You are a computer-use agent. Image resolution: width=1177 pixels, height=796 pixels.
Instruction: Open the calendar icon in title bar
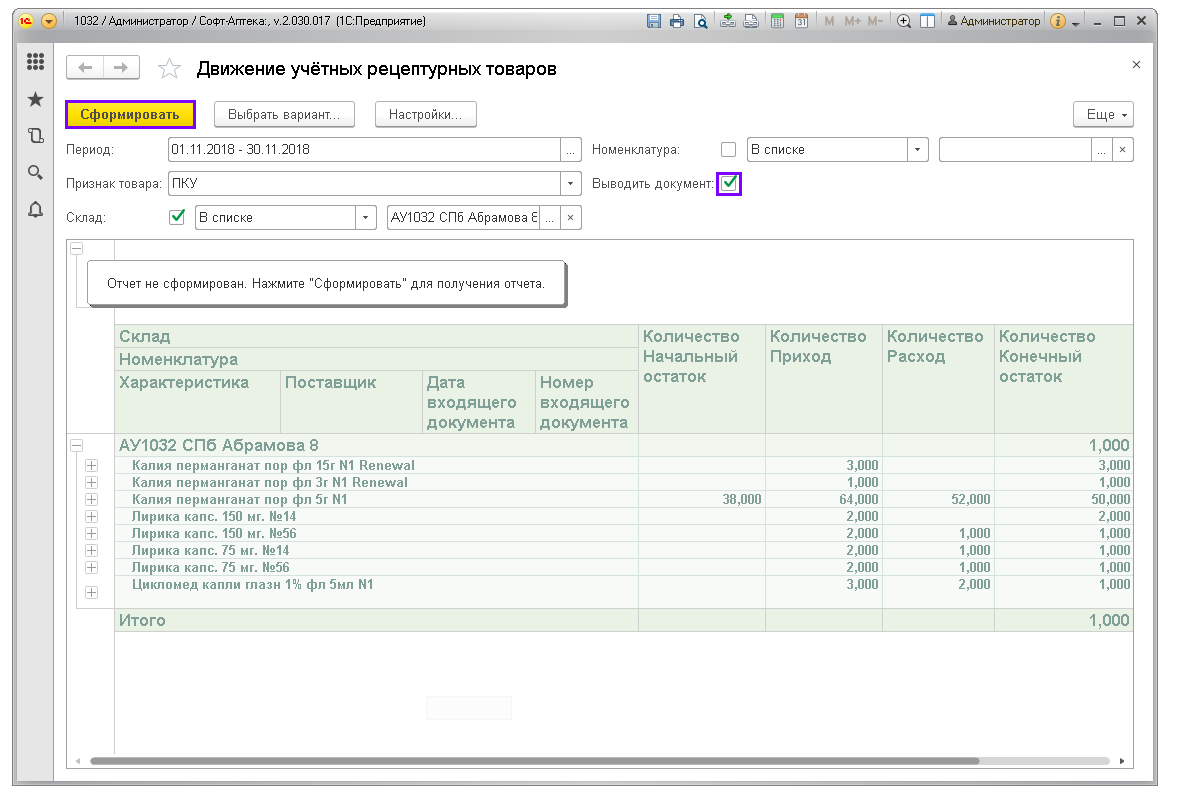pyautogui.click(x=801, y=21)
